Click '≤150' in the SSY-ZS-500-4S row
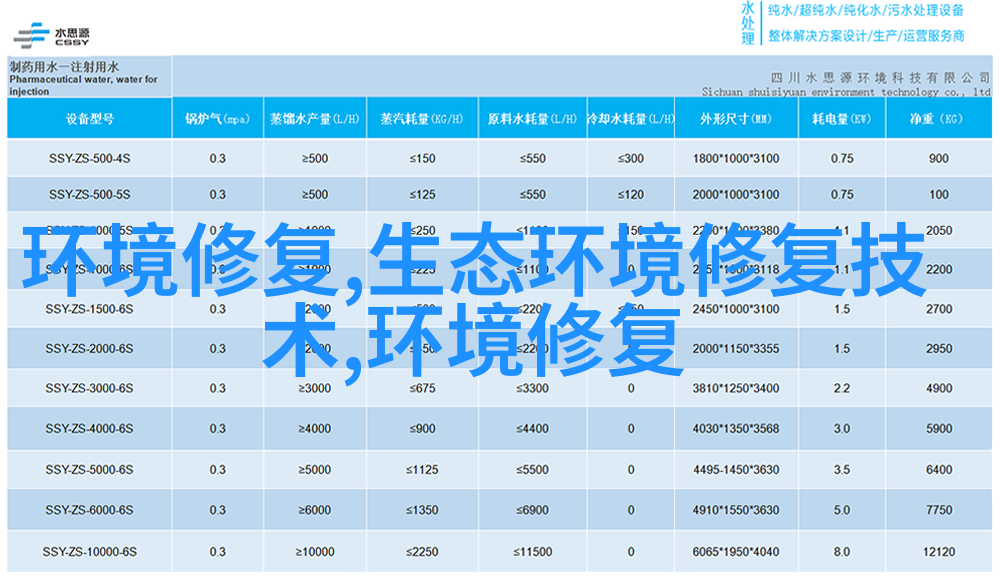The image size is (1000, 581). pos(422,158)
